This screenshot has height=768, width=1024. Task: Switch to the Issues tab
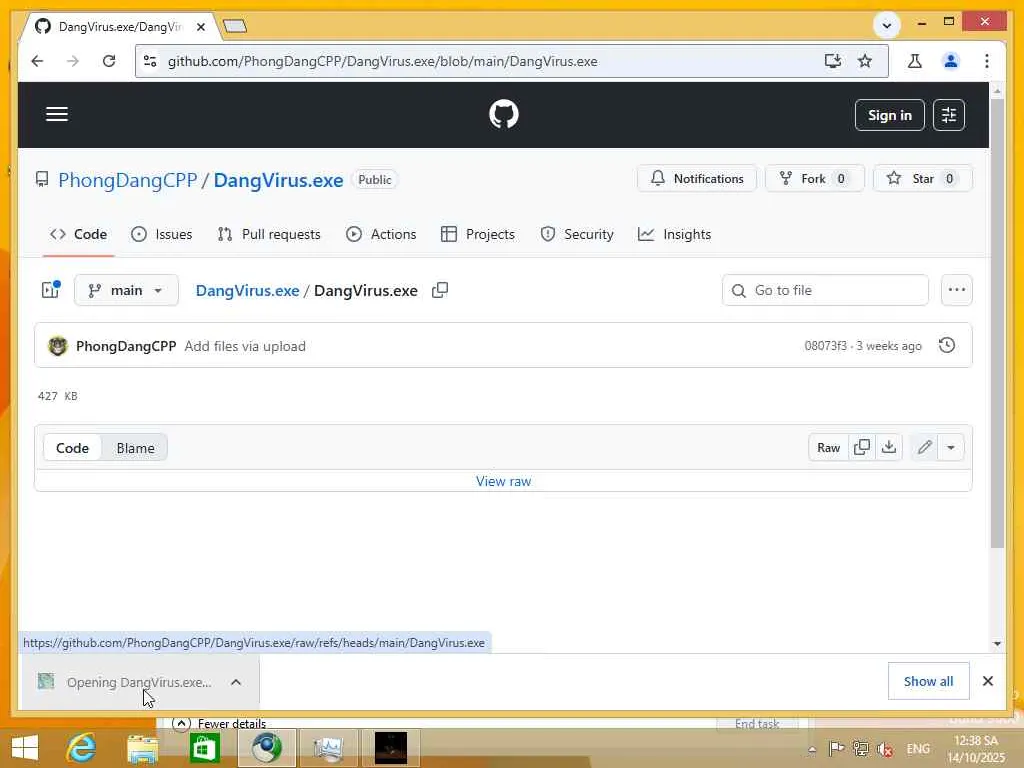161,234
